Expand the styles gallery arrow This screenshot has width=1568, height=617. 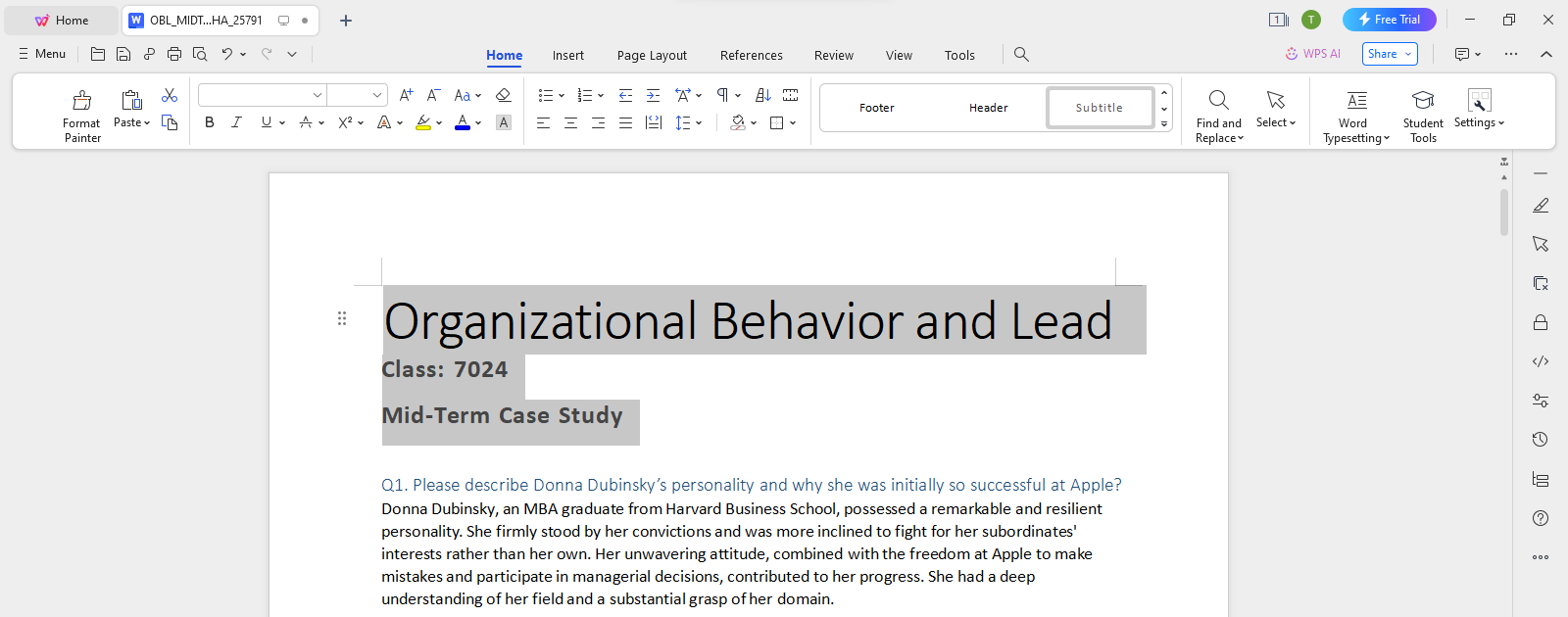pyautogui.click(x=1164, y=124)
